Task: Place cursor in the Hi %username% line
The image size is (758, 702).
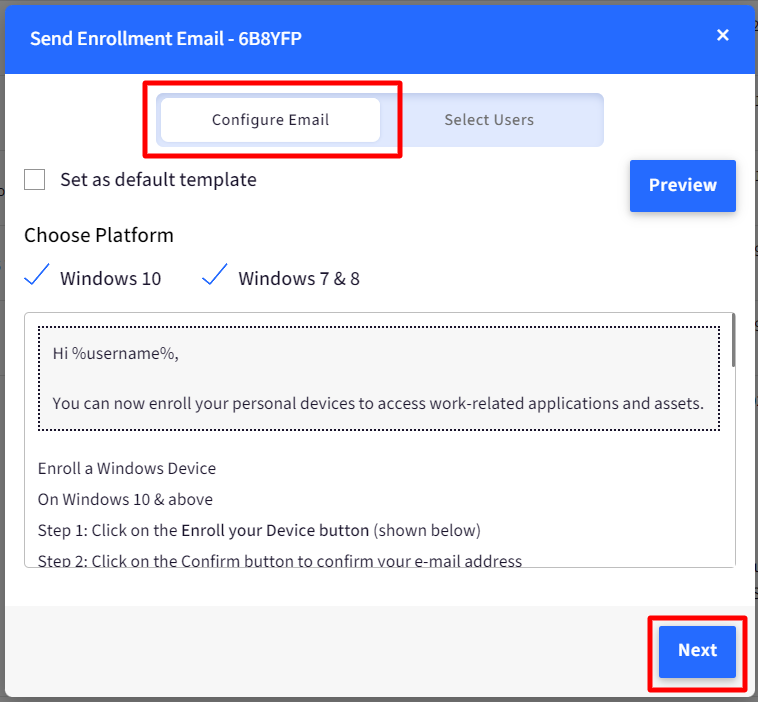Action: point(116,353)
